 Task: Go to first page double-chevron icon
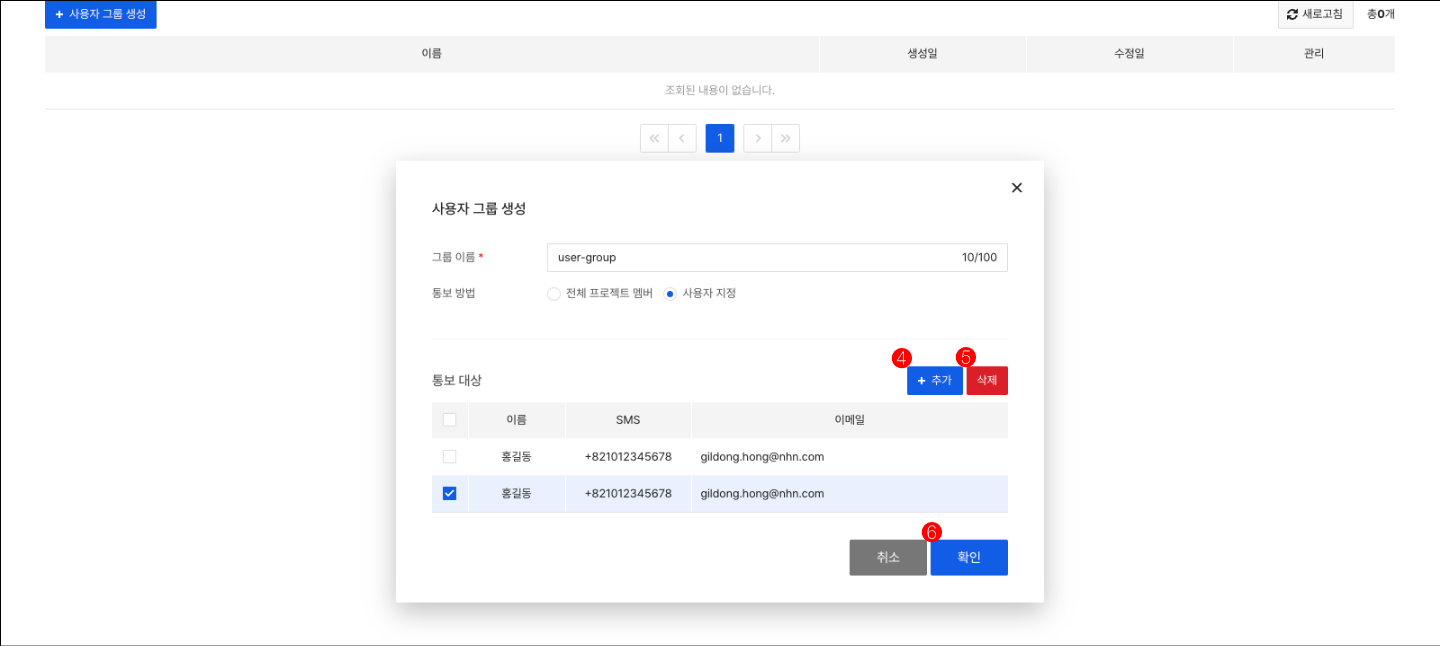[x=654, y=138]
